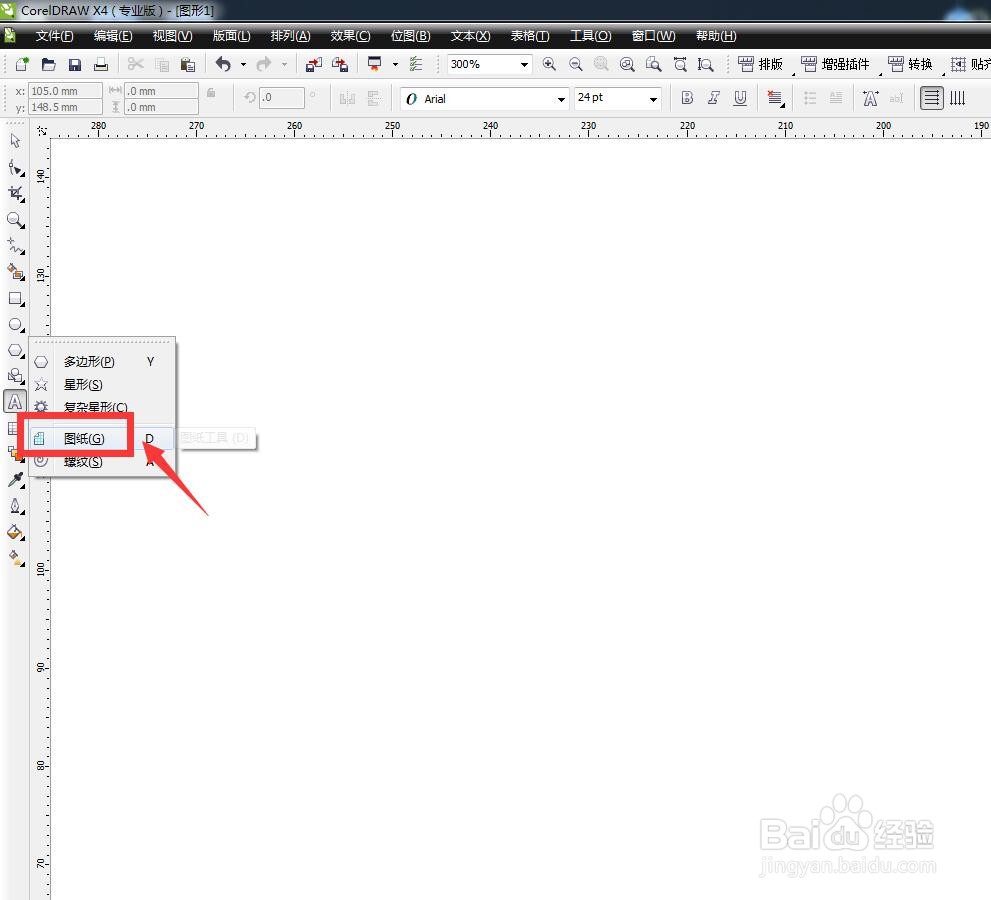Zoom to page height
Image resolution: width=991 pixels, height=900 pixels.
click(705, 64)
